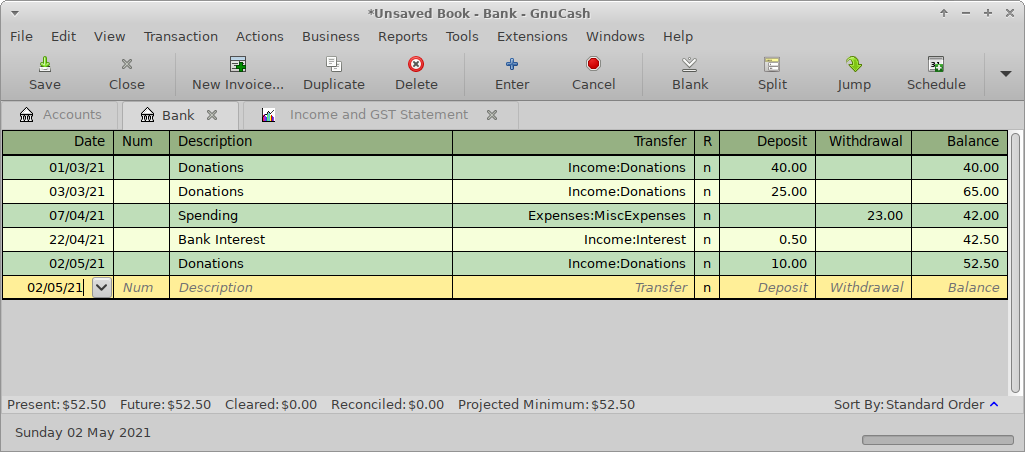Open the Business menu
The width and height of the screenshot is (1025, 452).
(x=331, y=37)
